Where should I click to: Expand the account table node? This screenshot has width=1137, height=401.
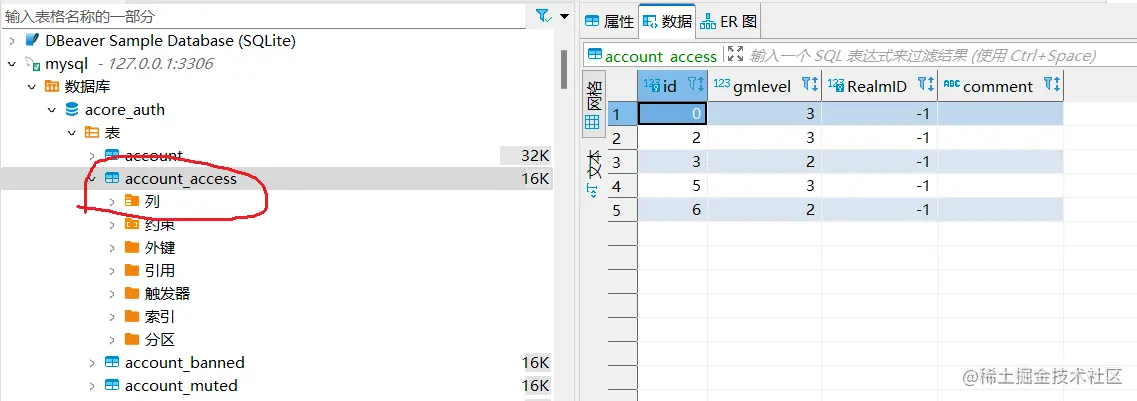[x=91, y=156]
